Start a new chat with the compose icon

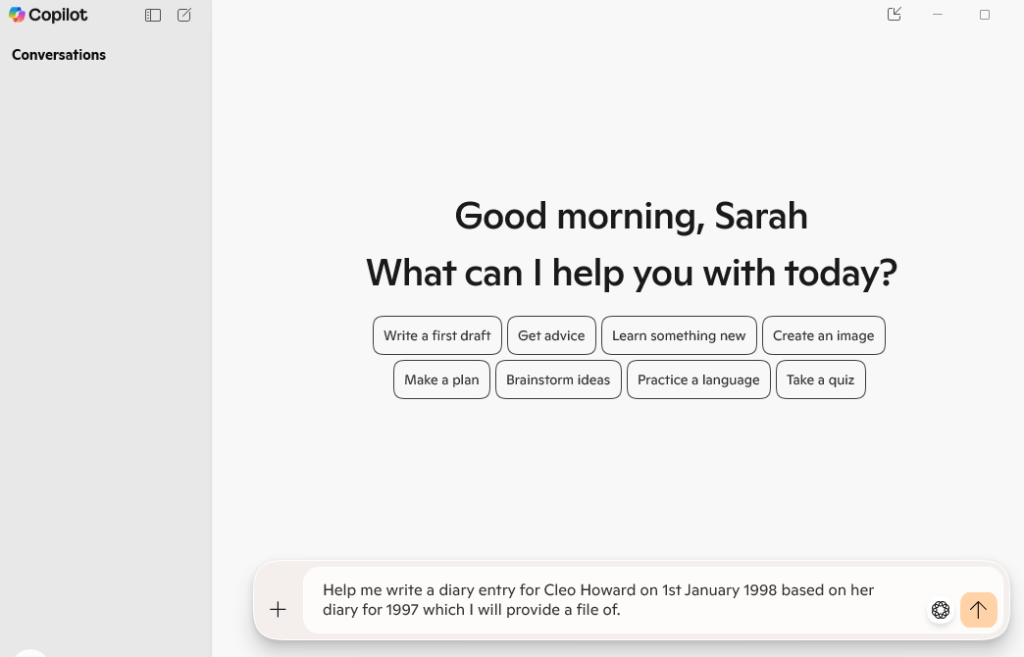(x=184, y=15)
